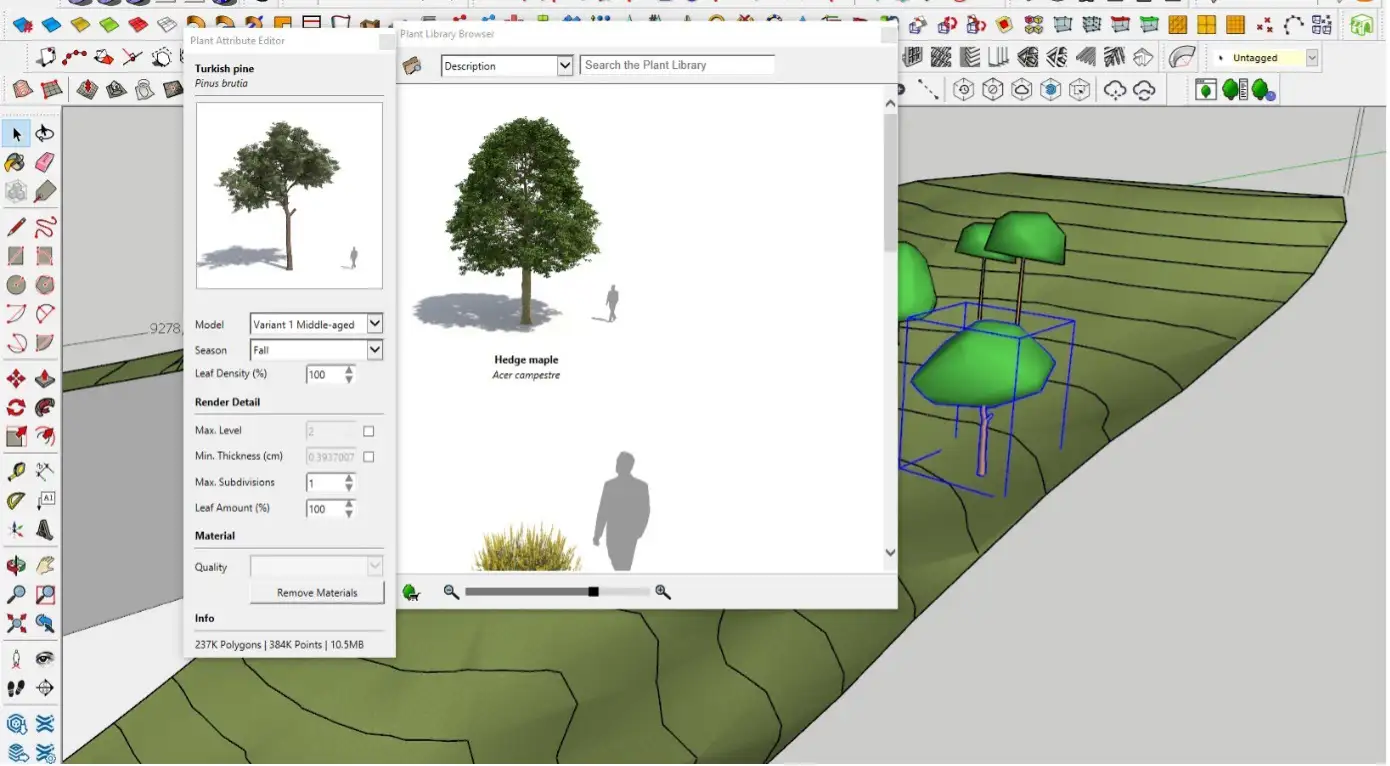The width and height of the screenshot is (1390, 766).
Task: Select the Paint Bucket tool
Action: [x=15, y=161]
